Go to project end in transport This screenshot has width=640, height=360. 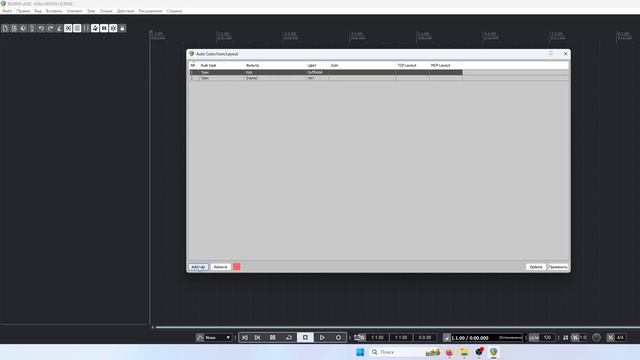258,338
